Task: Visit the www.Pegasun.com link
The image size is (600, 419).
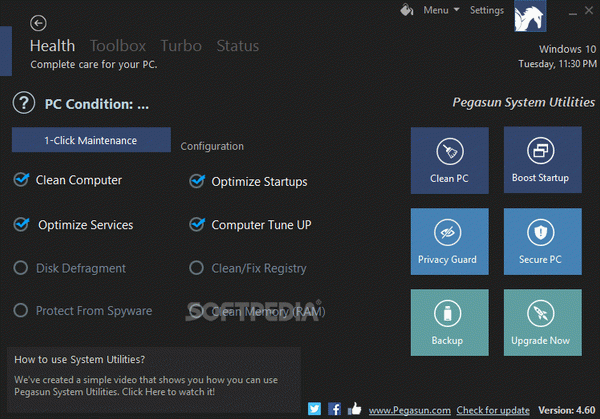Action: (409, 411)
